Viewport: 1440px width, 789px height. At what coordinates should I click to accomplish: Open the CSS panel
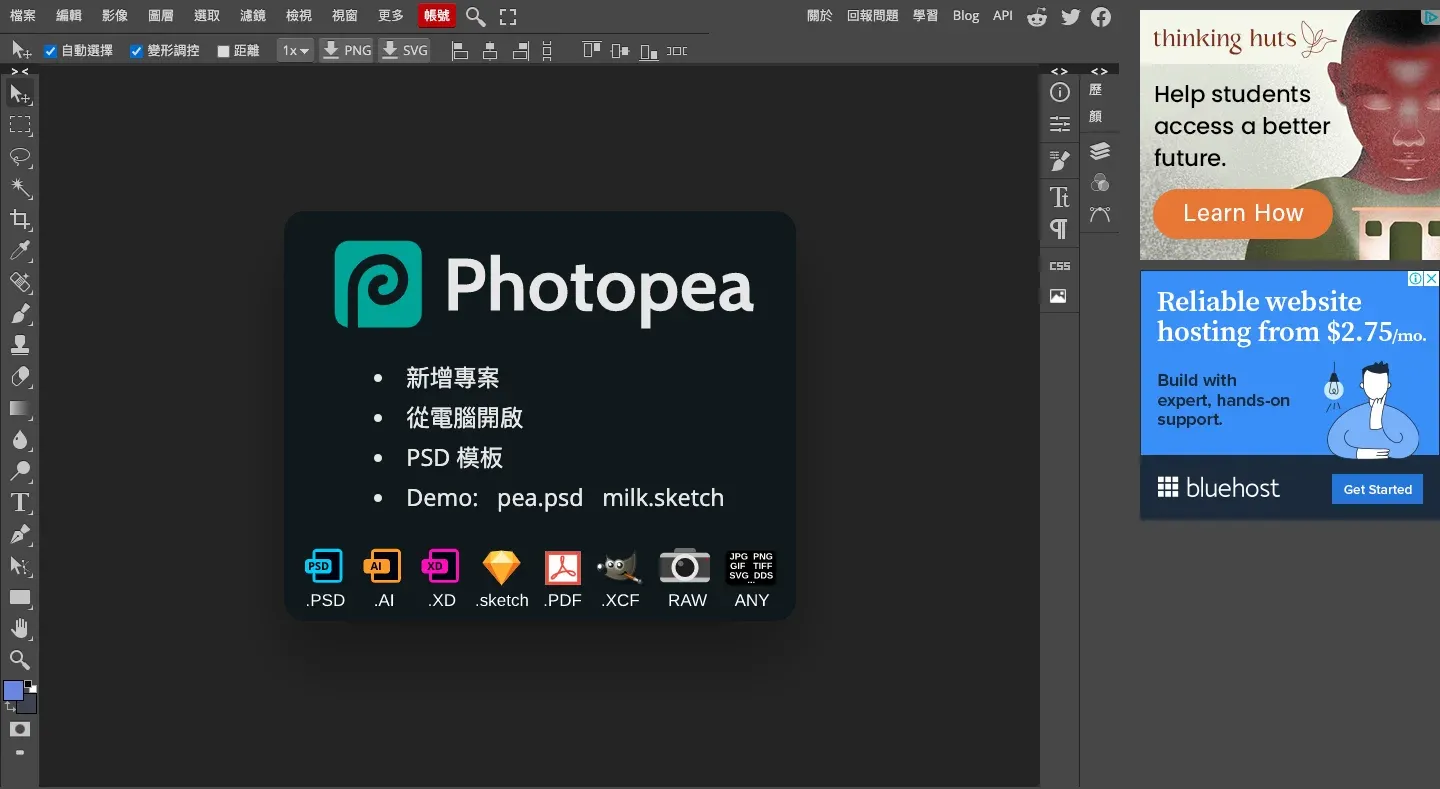(1059, 266)
